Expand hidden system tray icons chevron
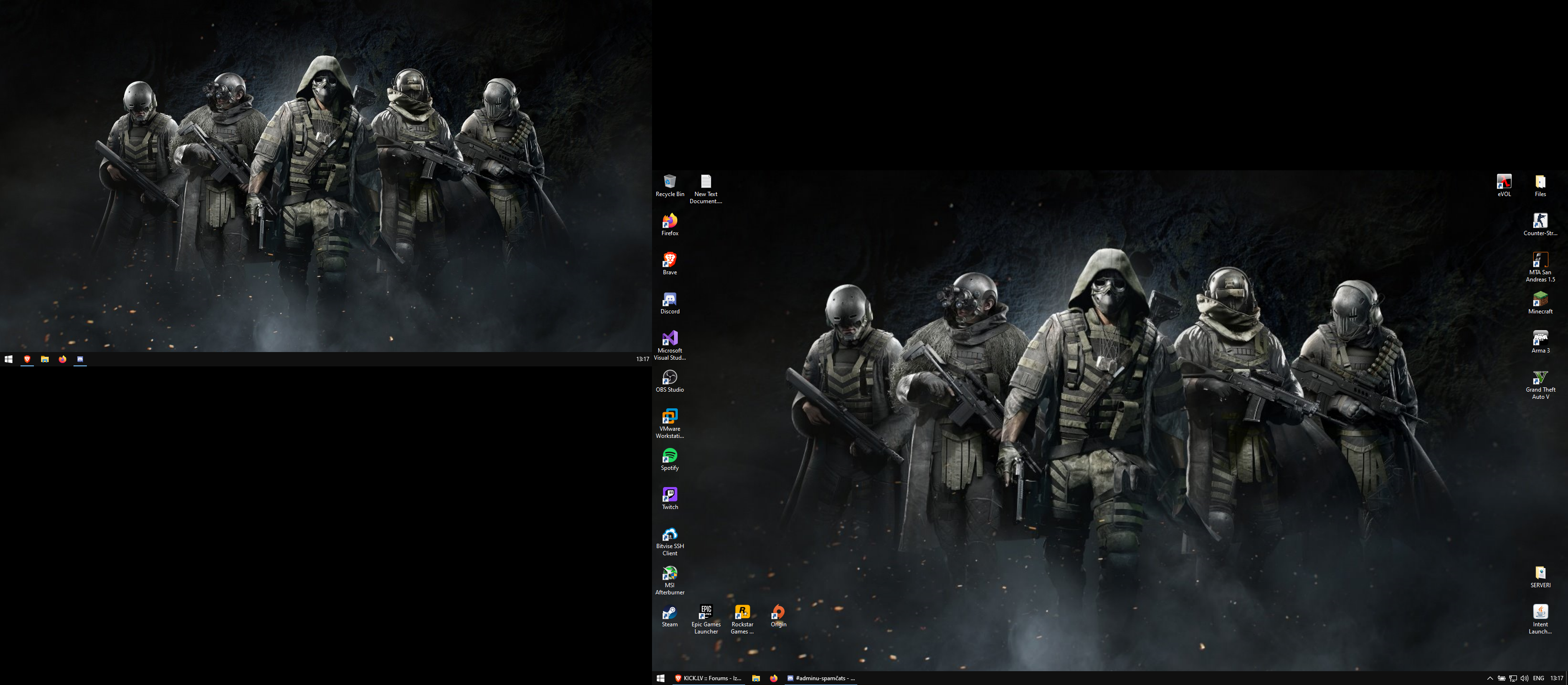 pyautogui.click(x=1489, y=678)
